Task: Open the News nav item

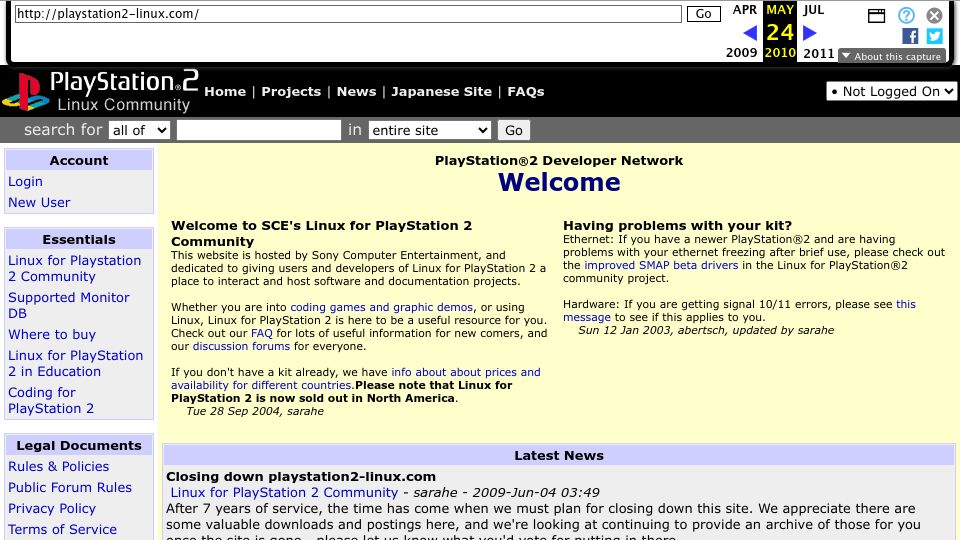Action: [x=356, y=91]
